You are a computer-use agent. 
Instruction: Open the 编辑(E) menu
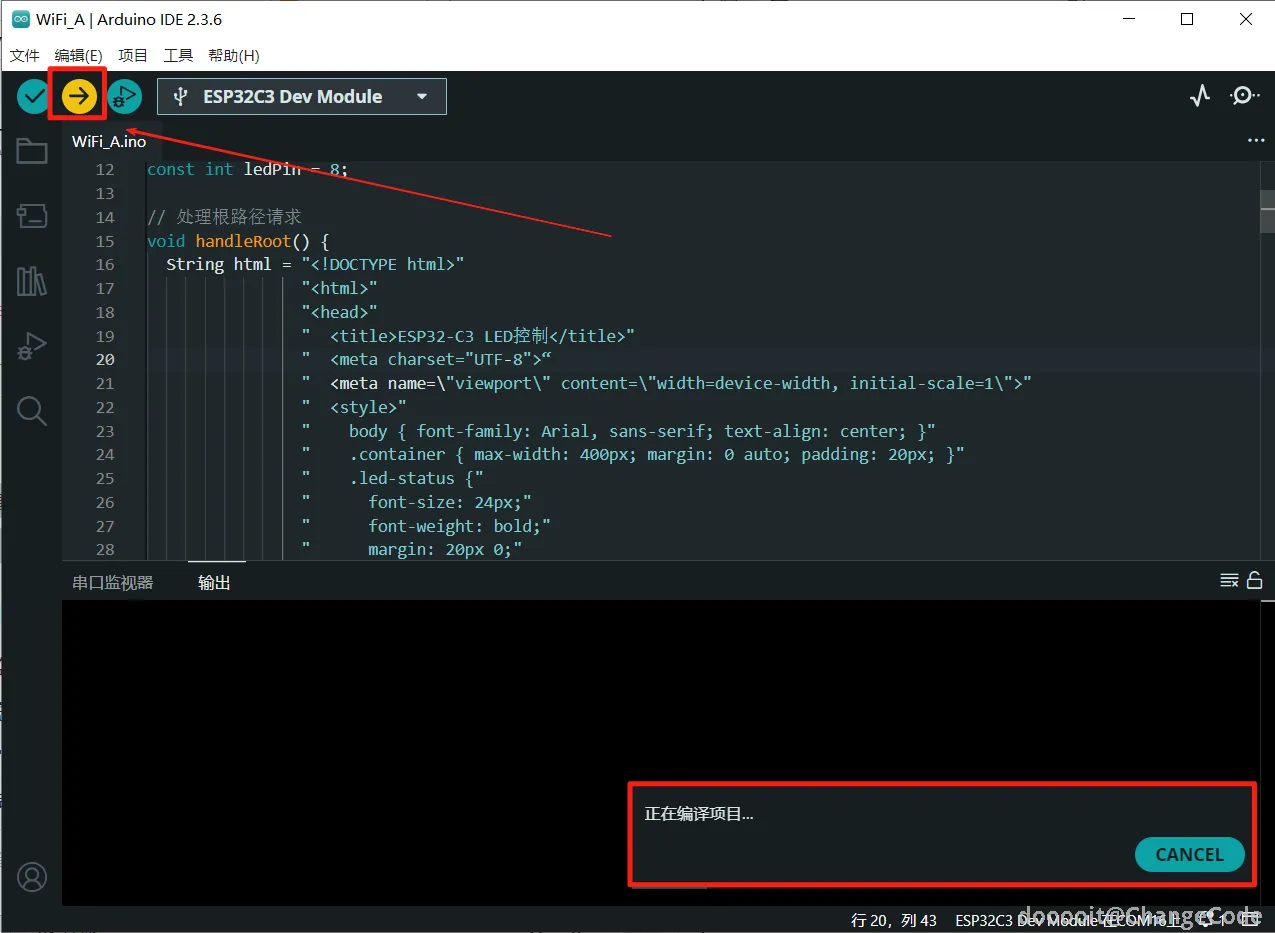point(79,55)
